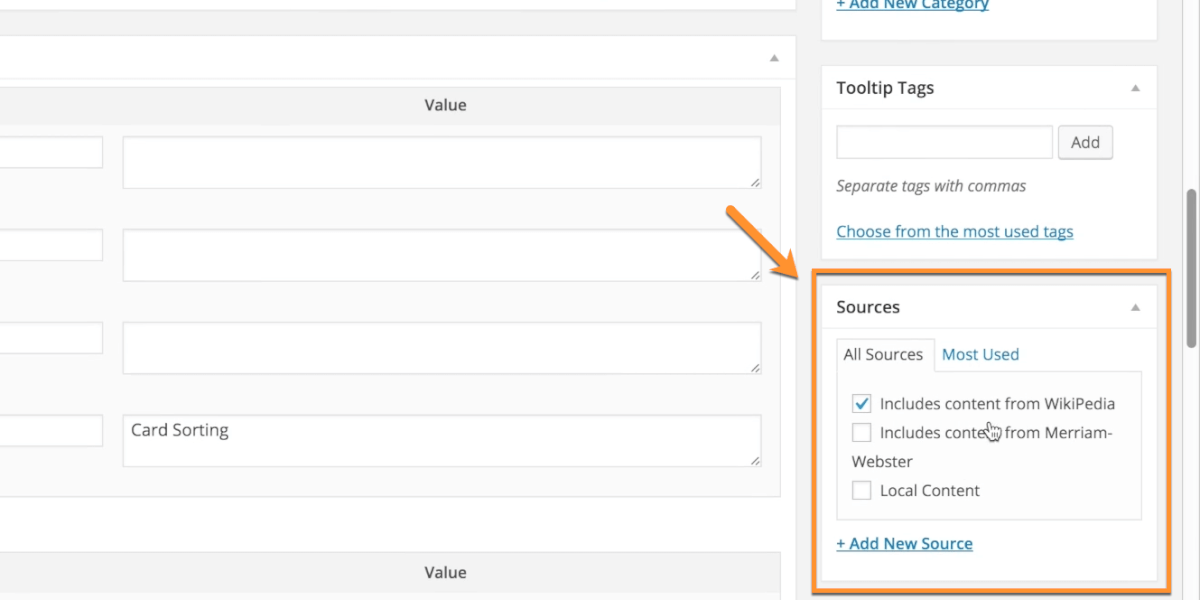Viewport: 1200px width, 600px height.
Task: Toggle the collapse arrow above the Value table
Action: point(774,59)
